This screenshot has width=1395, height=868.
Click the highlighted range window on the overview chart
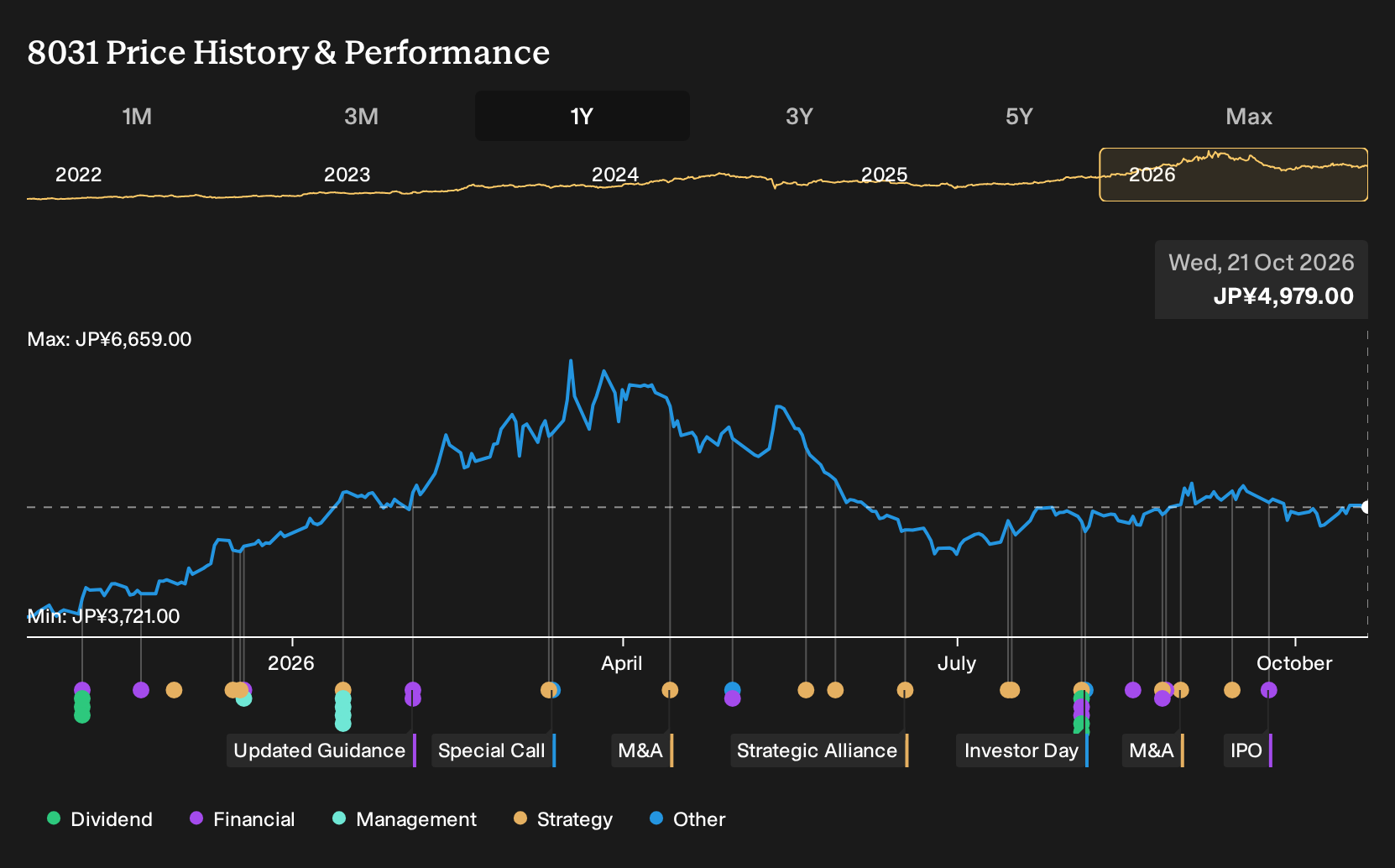click(1234, 175)
